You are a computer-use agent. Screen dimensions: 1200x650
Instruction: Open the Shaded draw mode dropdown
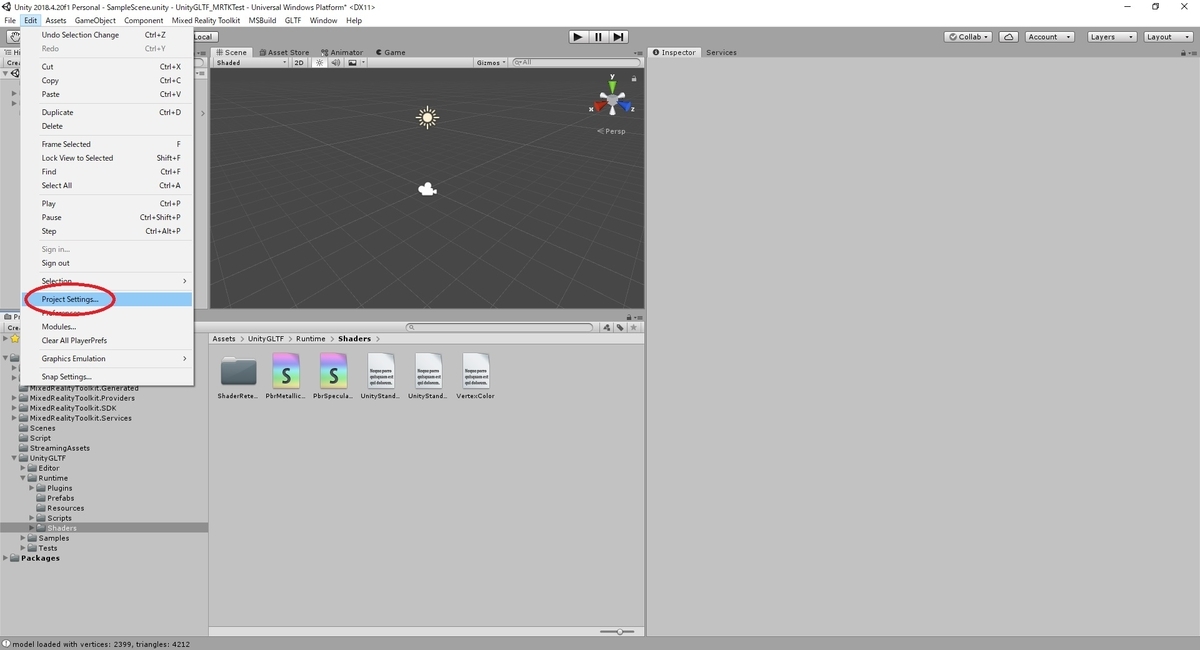click(250, 62)
